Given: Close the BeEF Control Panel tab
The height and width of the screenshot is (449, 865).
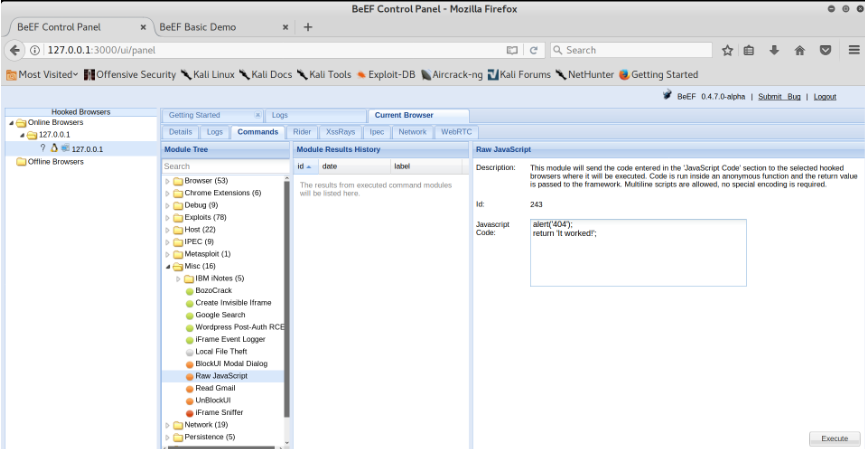Looking at the screenshot, I should click(143, 27).
